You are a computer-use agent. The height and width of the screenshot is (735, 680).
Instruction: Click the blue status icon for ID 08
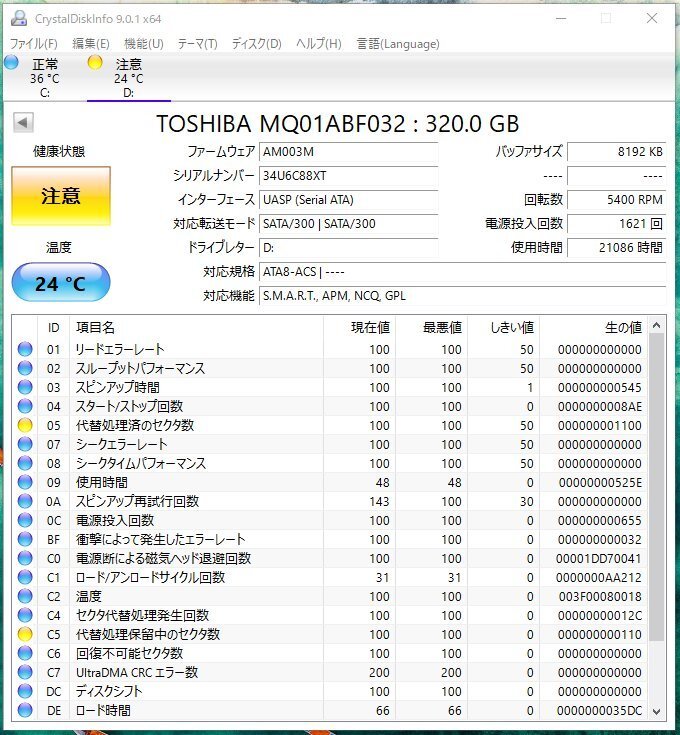click(25, 463)
